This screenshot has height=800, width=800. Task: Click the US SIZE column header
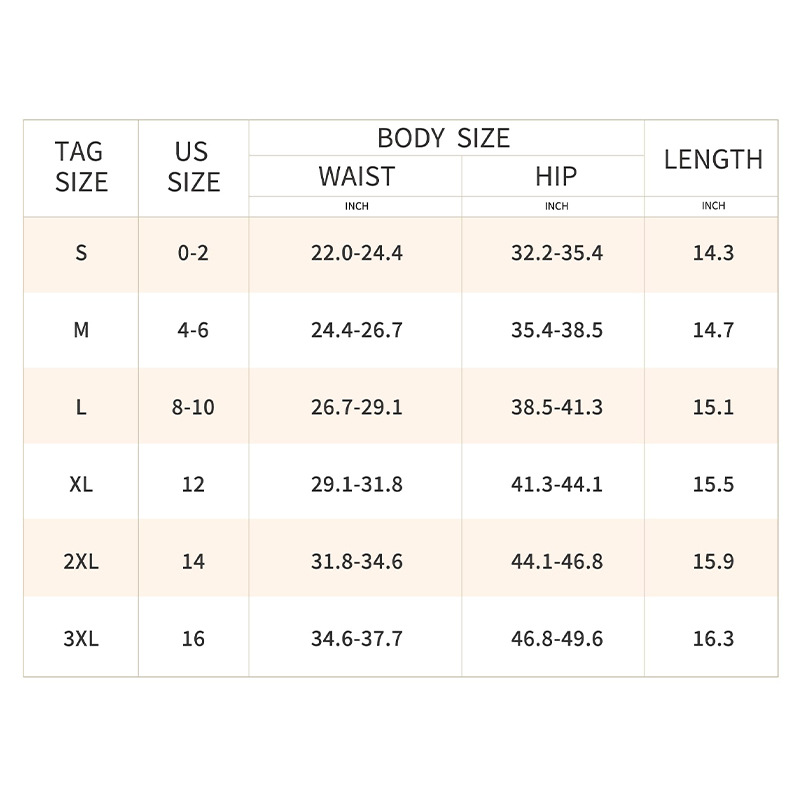point(193,167)
